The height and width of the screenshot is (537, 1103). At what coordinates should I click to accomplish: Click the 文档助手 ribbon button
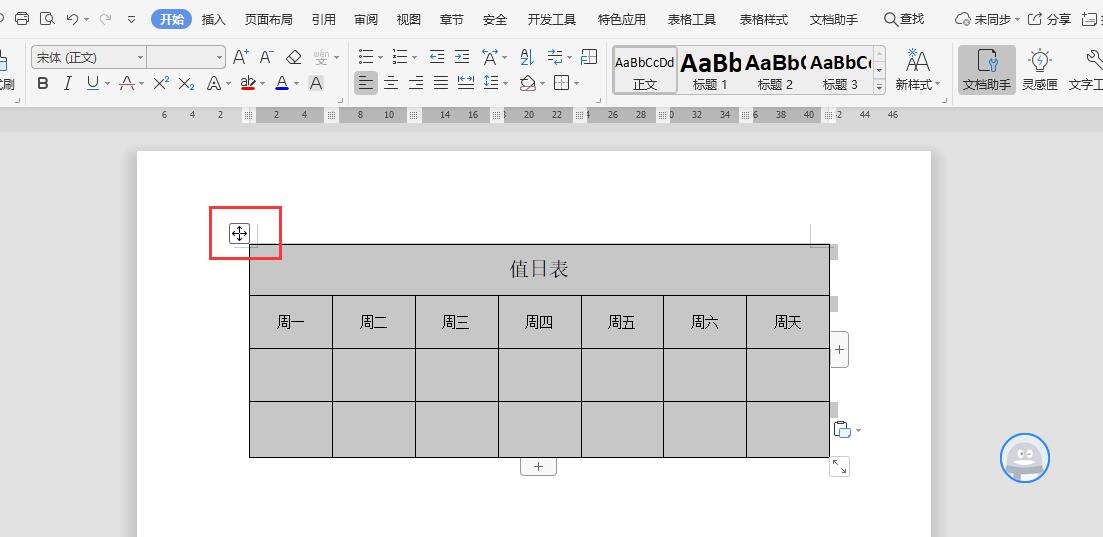[986, 70]
